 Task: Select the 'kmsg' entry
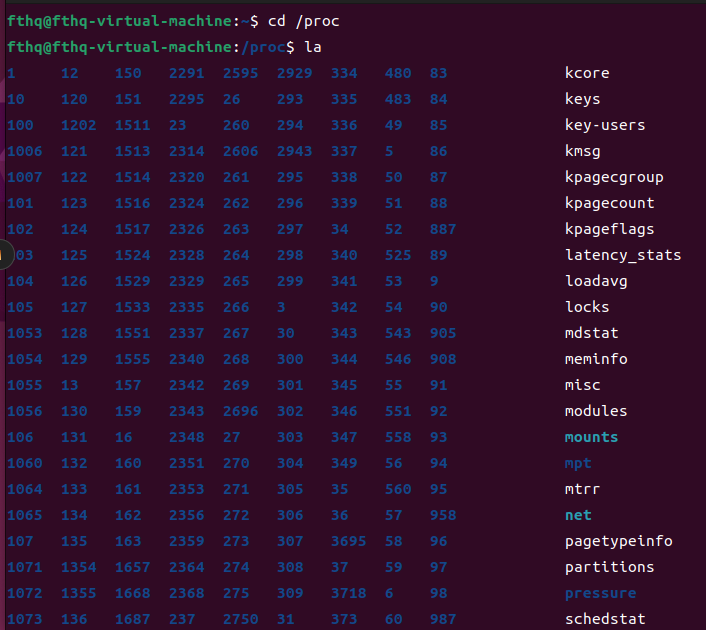(x=583, y=151)
